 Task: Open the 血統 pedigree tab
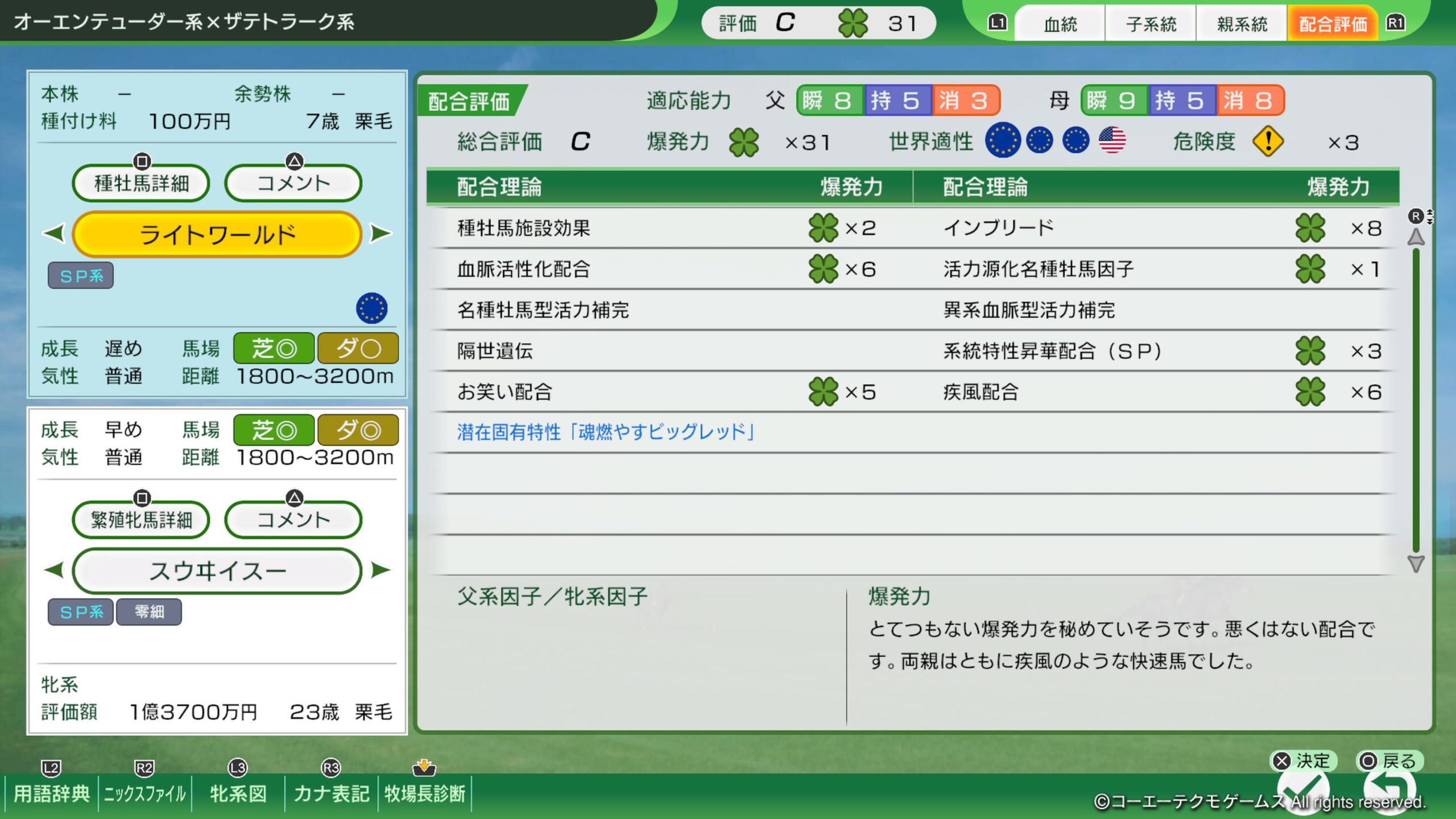tap(1060, 24)
